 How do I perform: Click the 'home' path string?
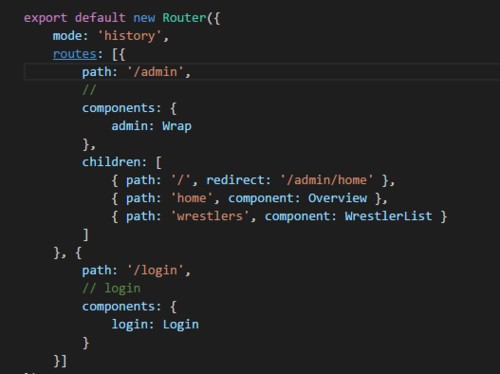tap(192, 198)
